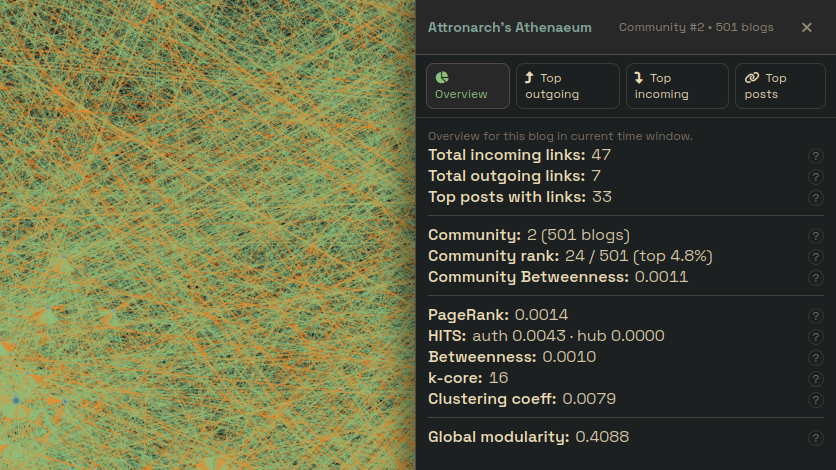Close the blog details panel
Image resolution: width=836 pixels, height=470 pixels.
click(x=807, y=28)
